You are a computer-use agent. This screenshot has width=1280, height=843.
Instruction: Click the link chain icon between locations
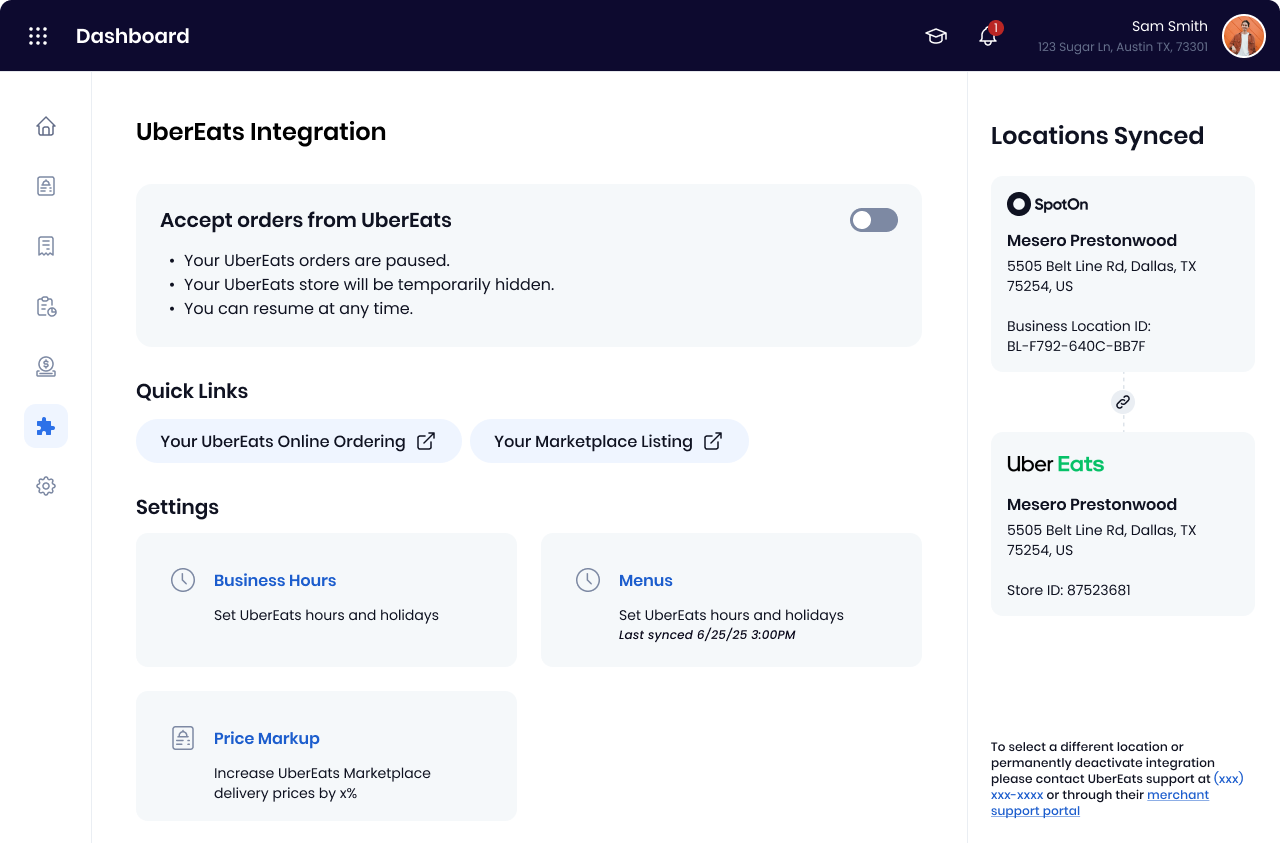pyautogui.click(x=1123, y=402)
